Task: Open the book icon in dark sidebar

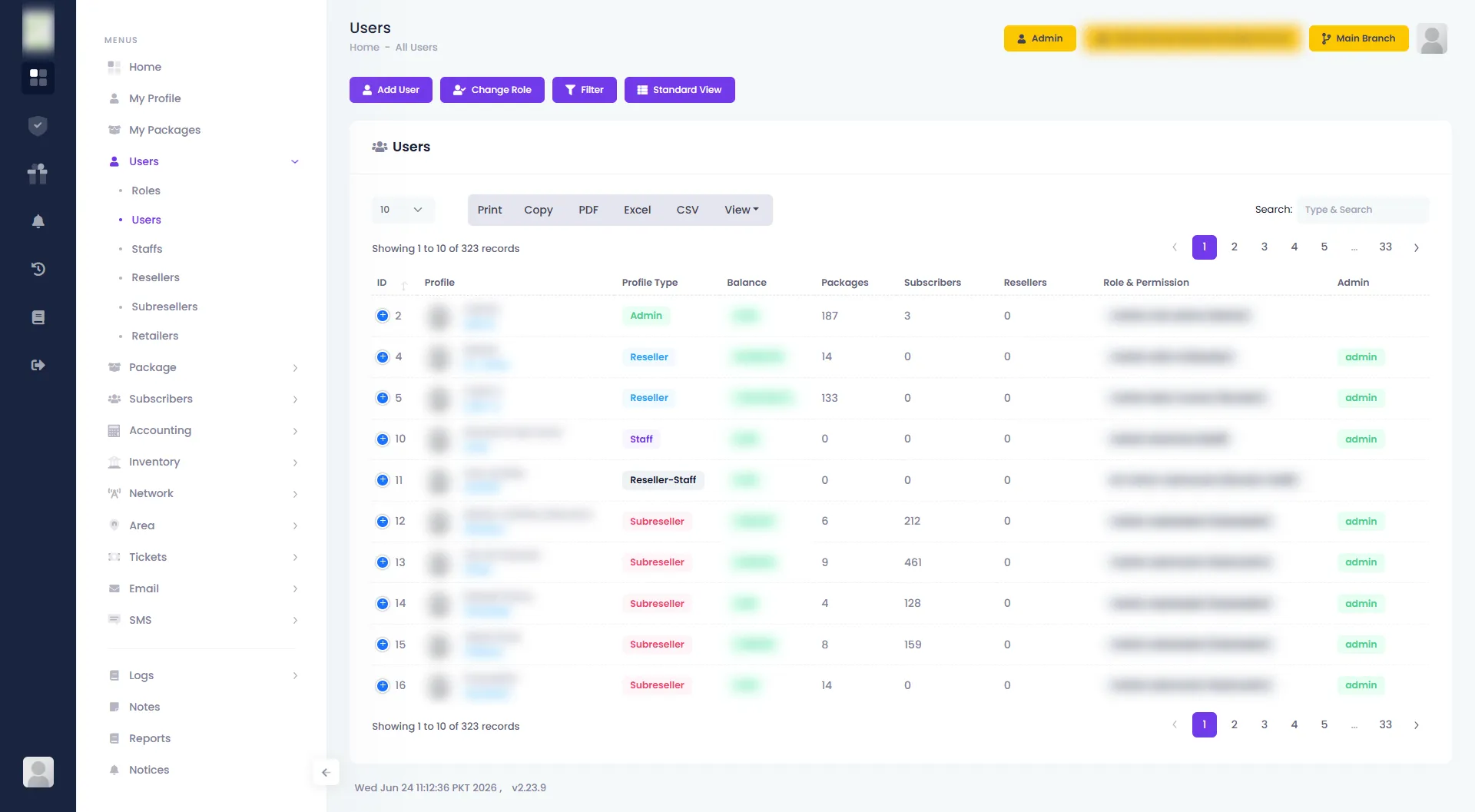Action: (38, 317)
